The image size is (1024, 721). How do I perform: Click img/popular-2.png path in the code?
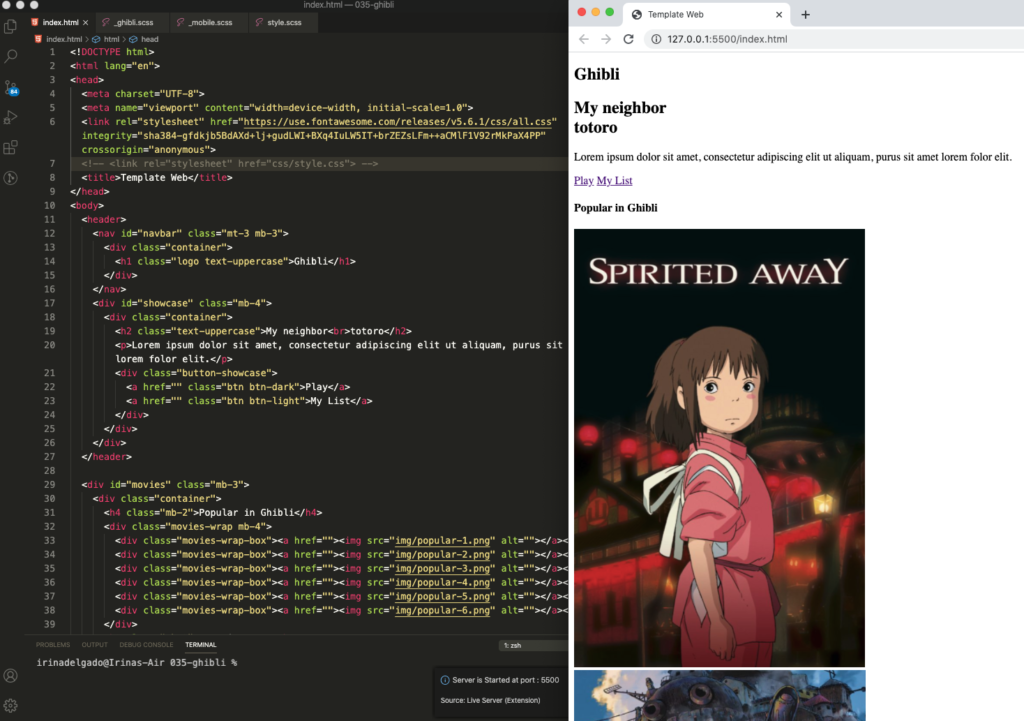[x=443, y=554]
